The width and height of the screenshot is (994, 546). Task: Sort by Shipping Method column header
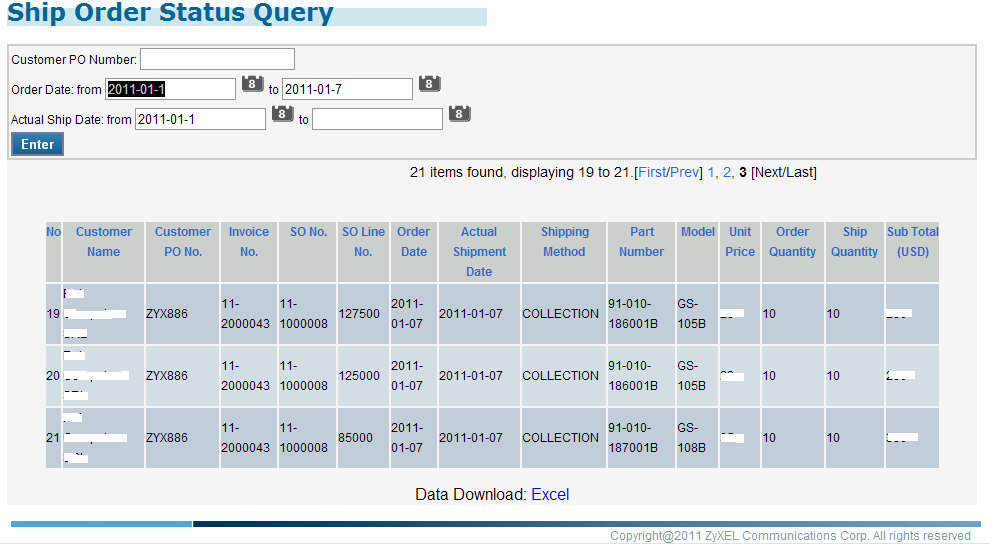tap(564, 242)
